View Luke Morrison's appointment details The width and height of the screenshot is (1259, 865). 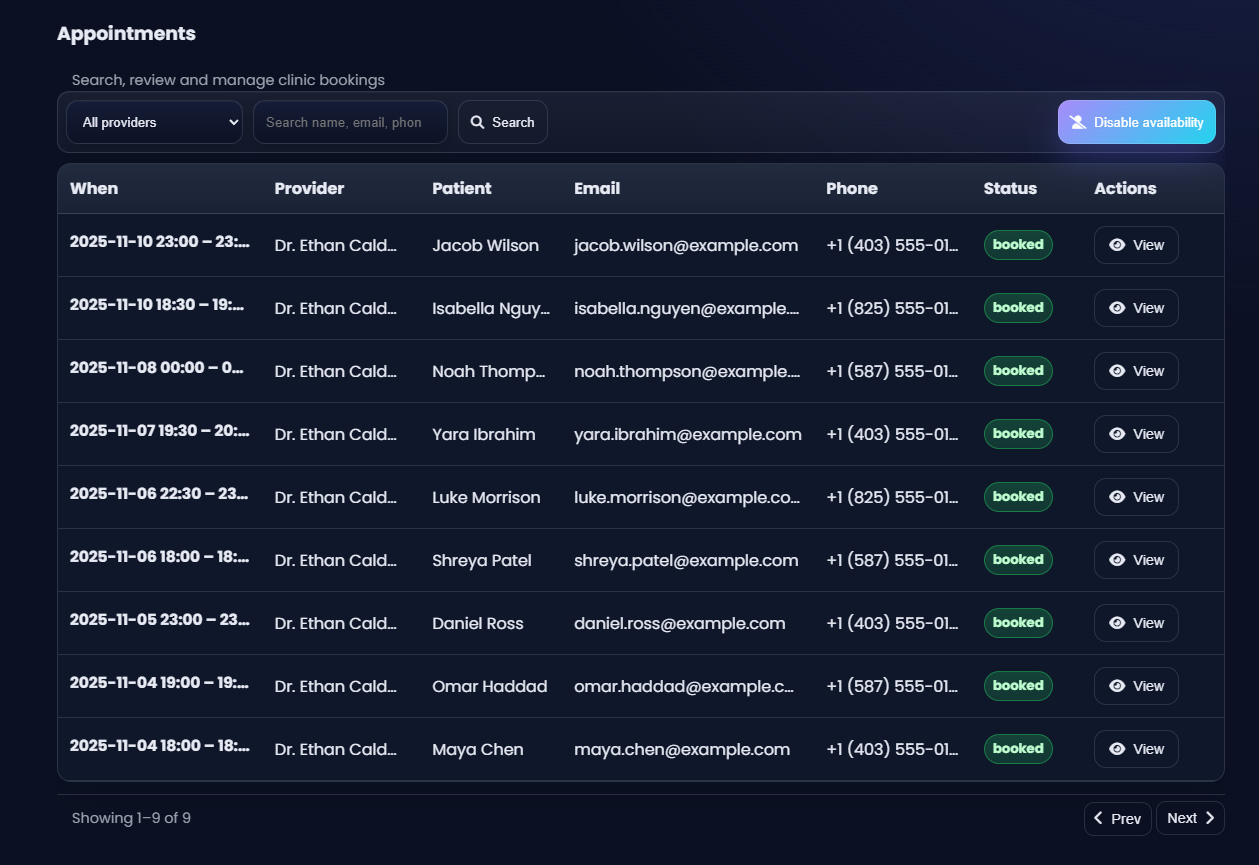(1136, 497)
